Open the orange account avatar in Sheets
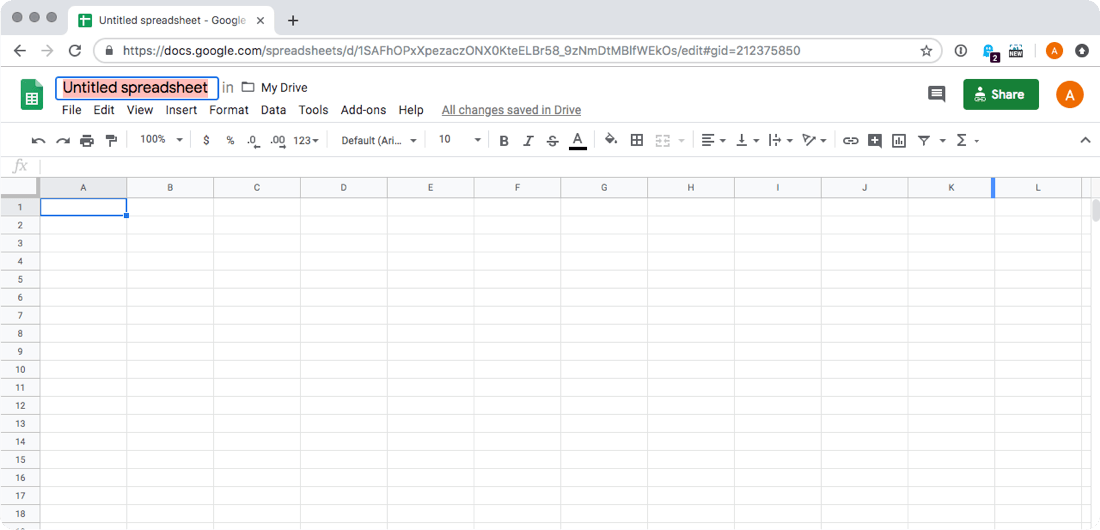This screenshot has height=530, width=1100. click(x=1070, y=94)
